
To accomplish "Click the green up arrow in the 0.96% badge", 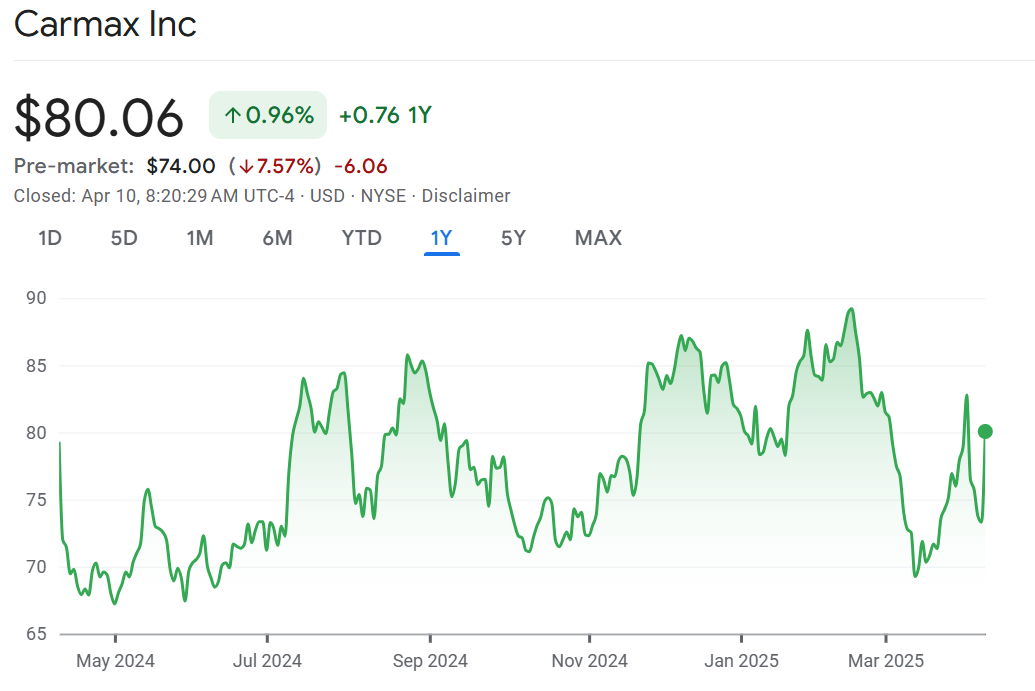I will point(232,115).
